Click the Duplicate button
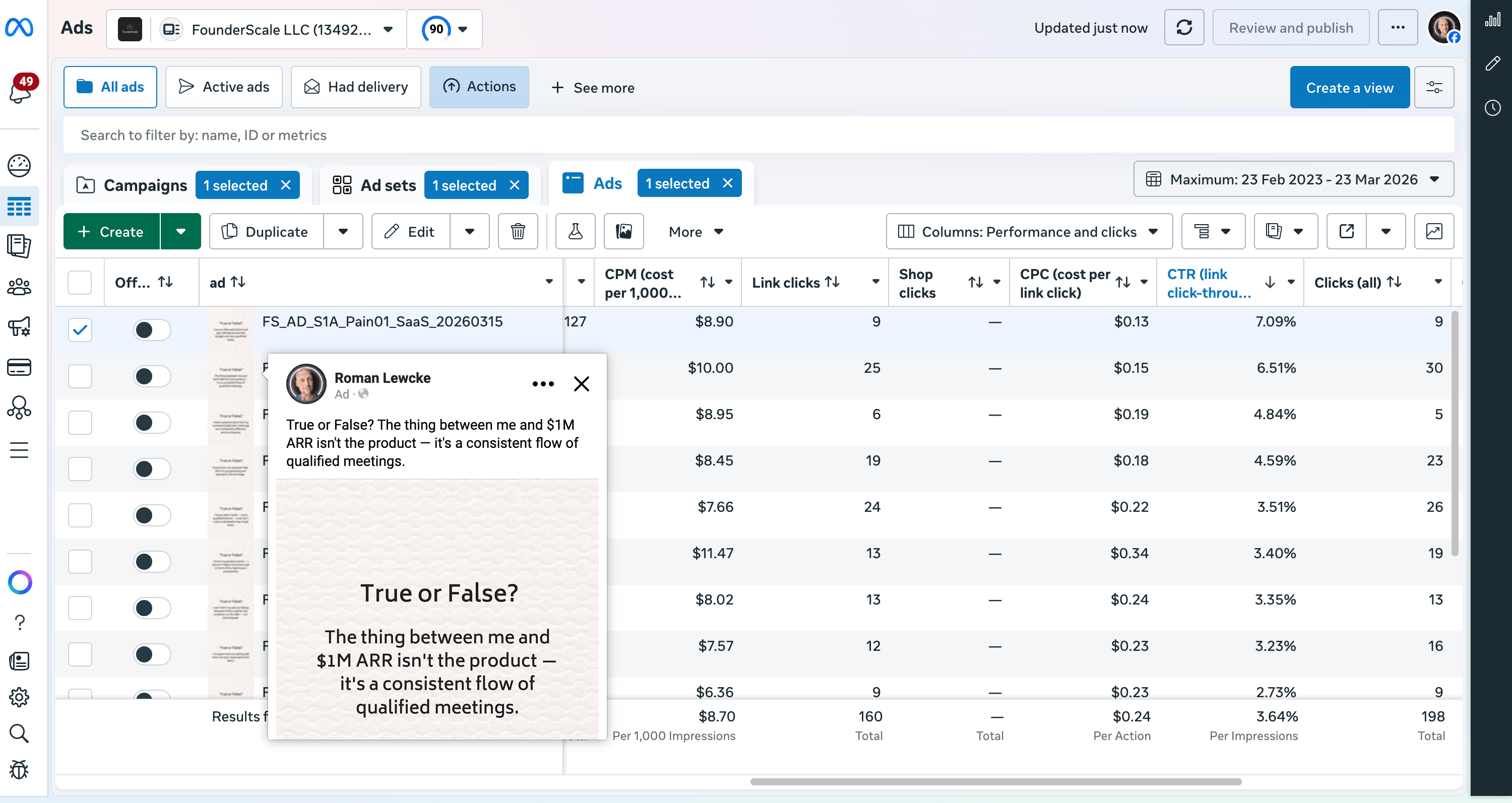Viewport: 1512px width, 803px height. [266, 232]
